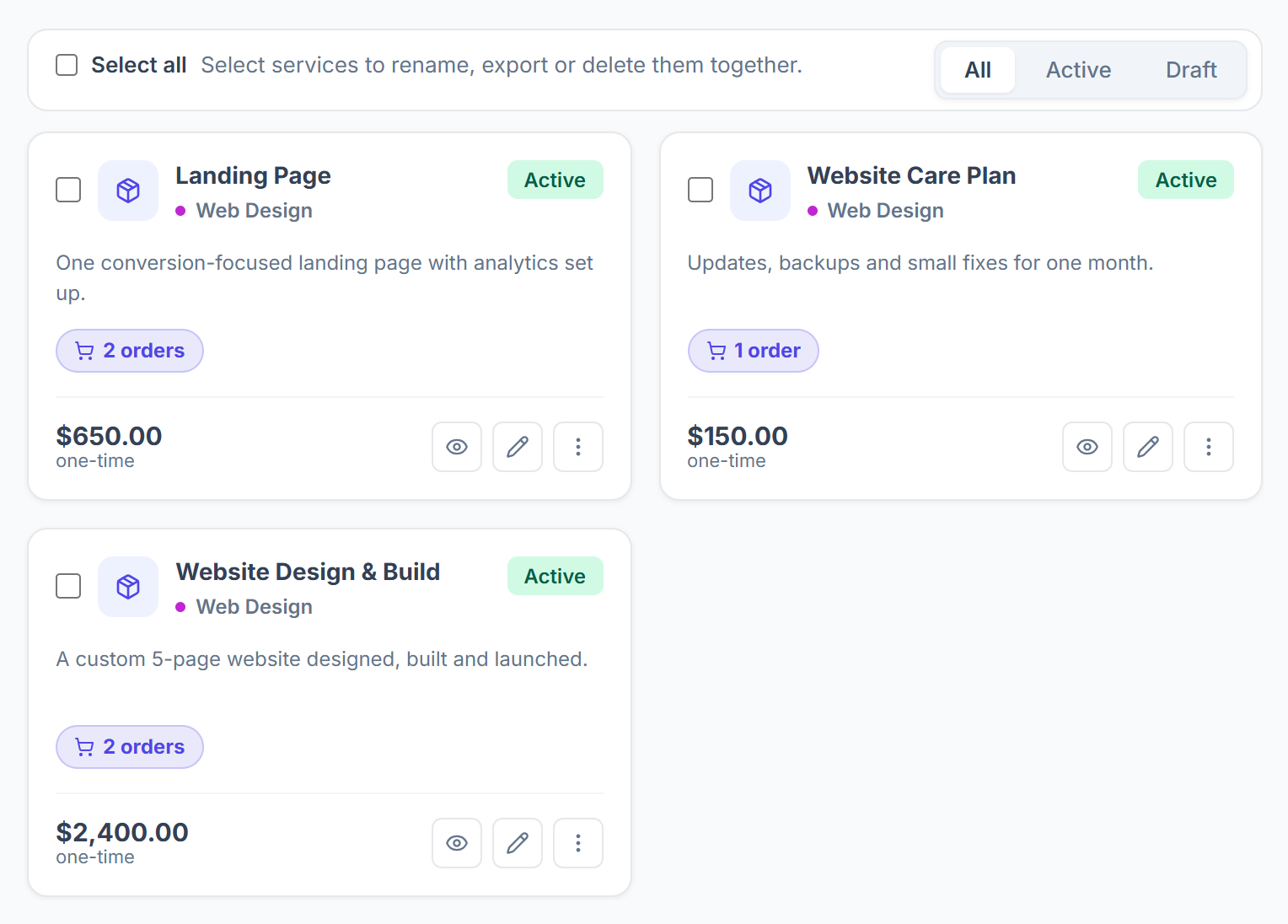Open more options for Website Care Plan
Screen dimensions: 1288x924
click(x=1209, y=447)
